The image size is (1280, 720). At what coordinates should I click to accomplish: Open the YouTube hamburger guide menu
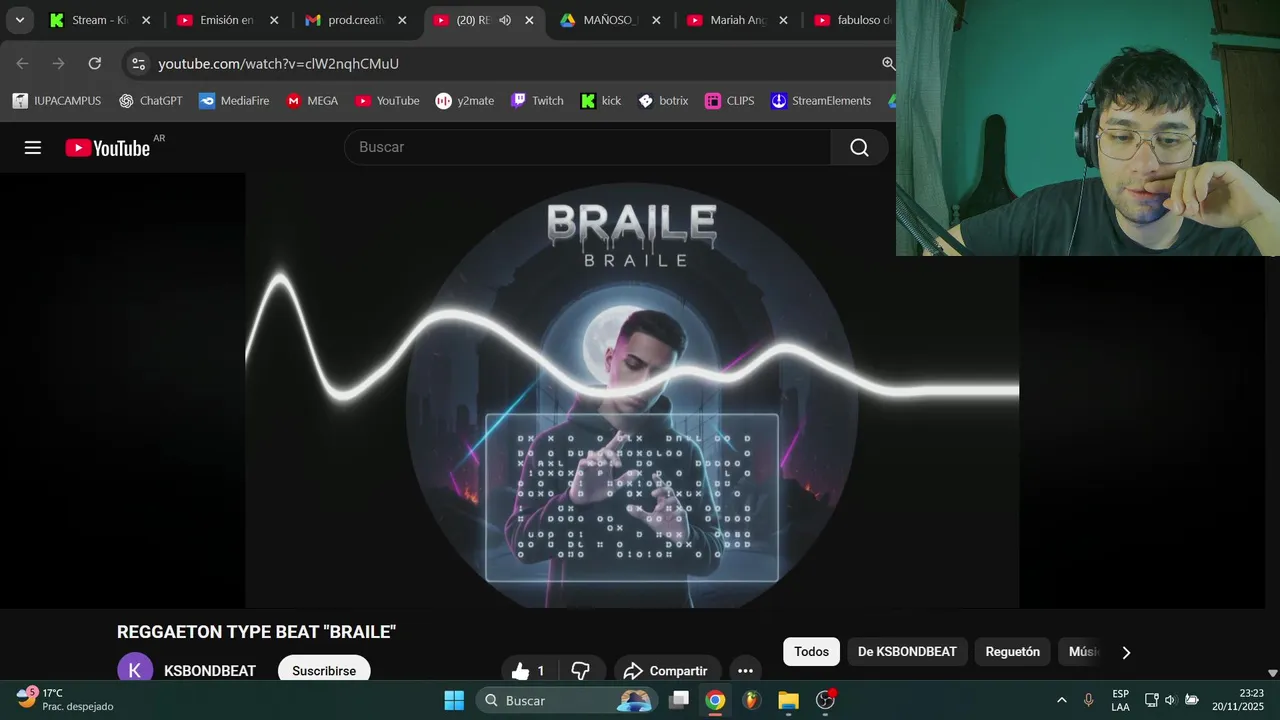pyautogui.click(x=33, y=148)
